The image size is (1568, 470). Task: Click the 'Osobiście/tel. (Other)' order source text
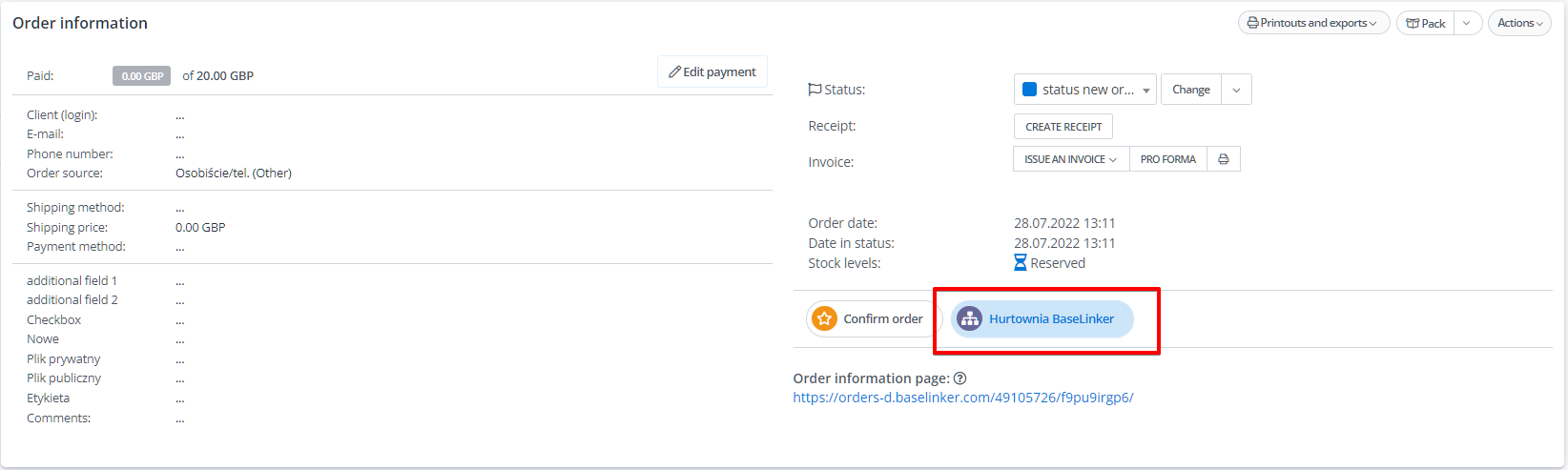click(234, 174)
